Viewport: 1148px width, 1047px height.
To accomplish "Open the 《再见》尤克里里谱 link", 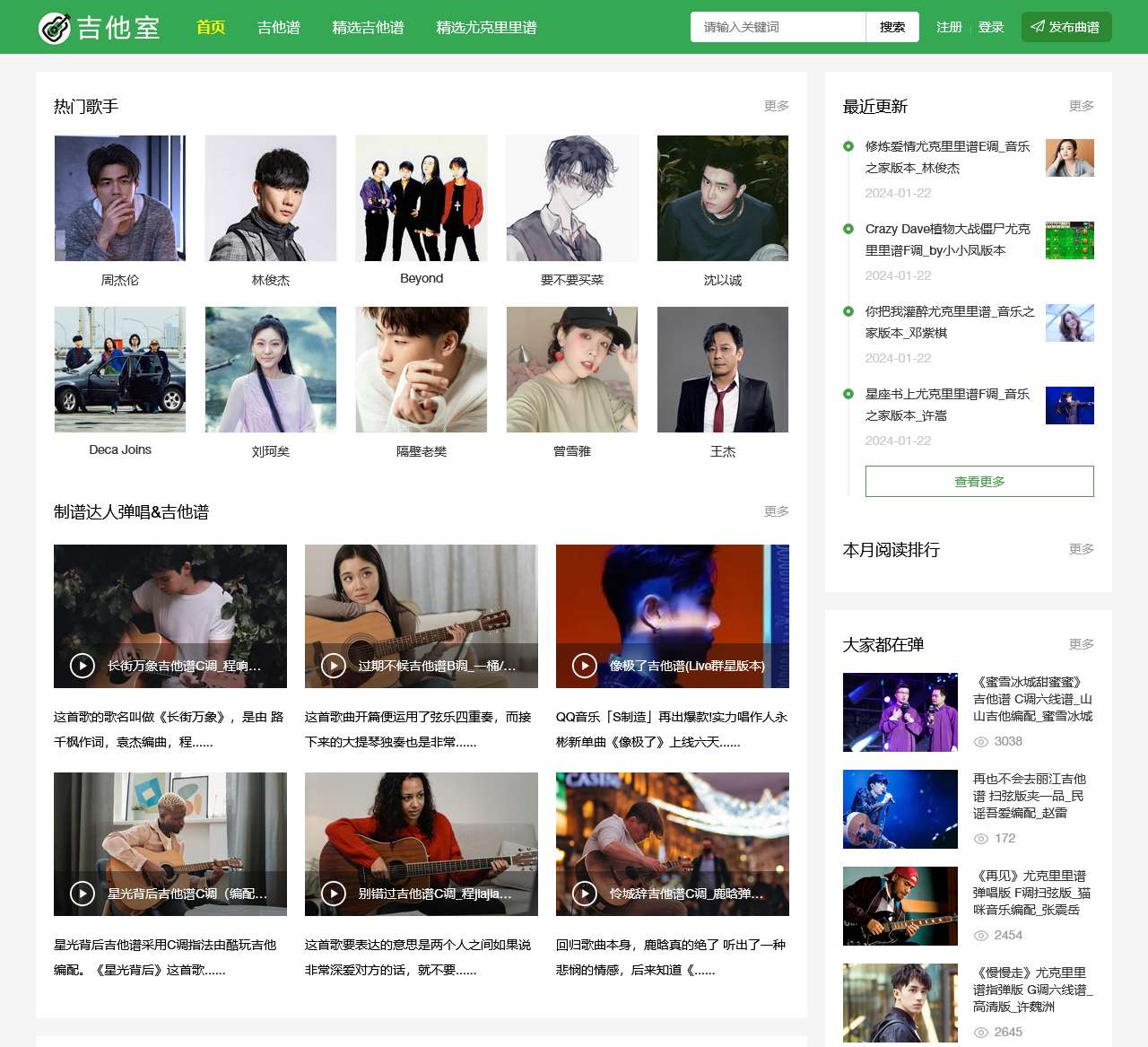I will coord(1032,893).
